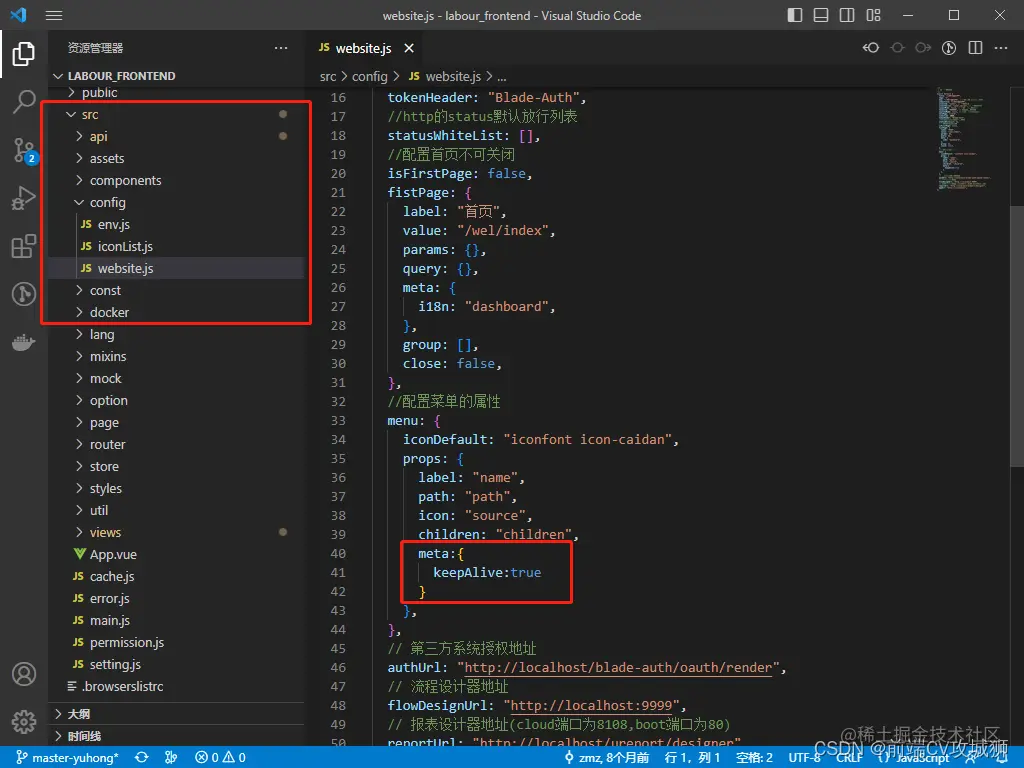Click Go Back navigation arrow in editor toolbar
The height and width of the screenshot is (768, 1024).
tap(871, 48)
